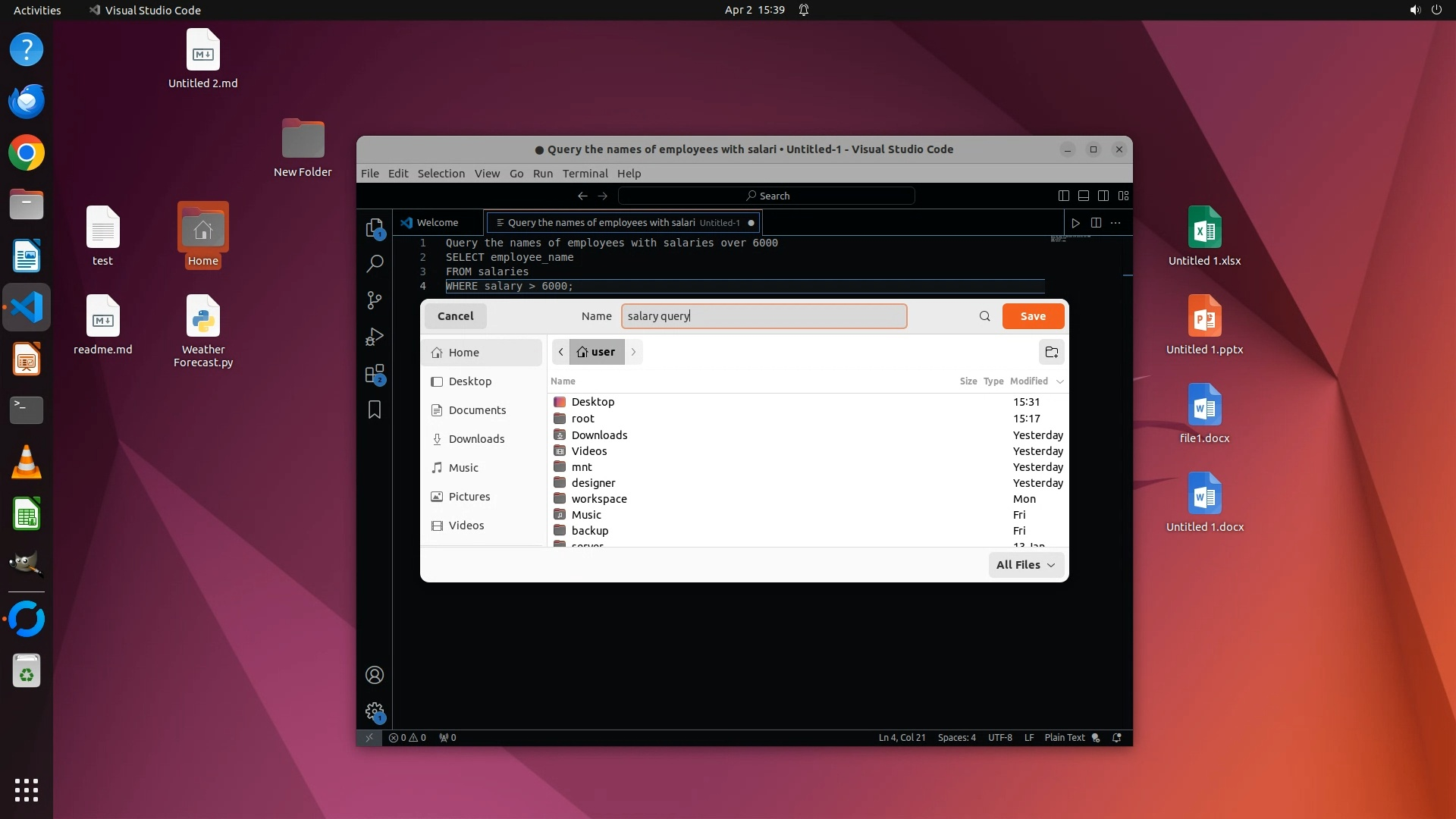Open the All Files filter dropdown
Image resolution: width=1456 pixels, height=819 pixels.
point(1025,565)
